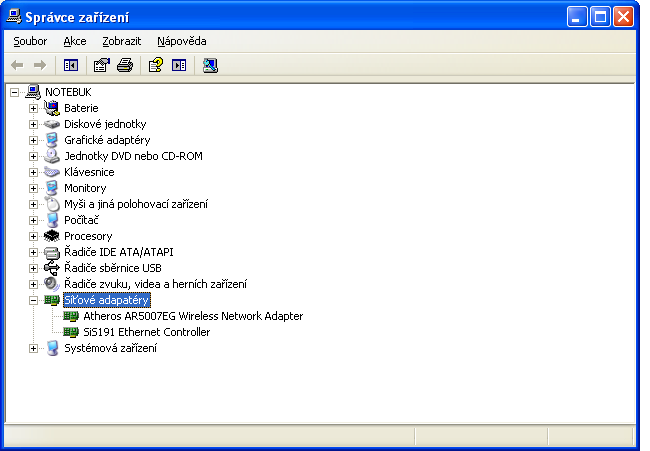Select the Síťové adaptéry label
Screen dimensions: 650x451
click(107, 300)
